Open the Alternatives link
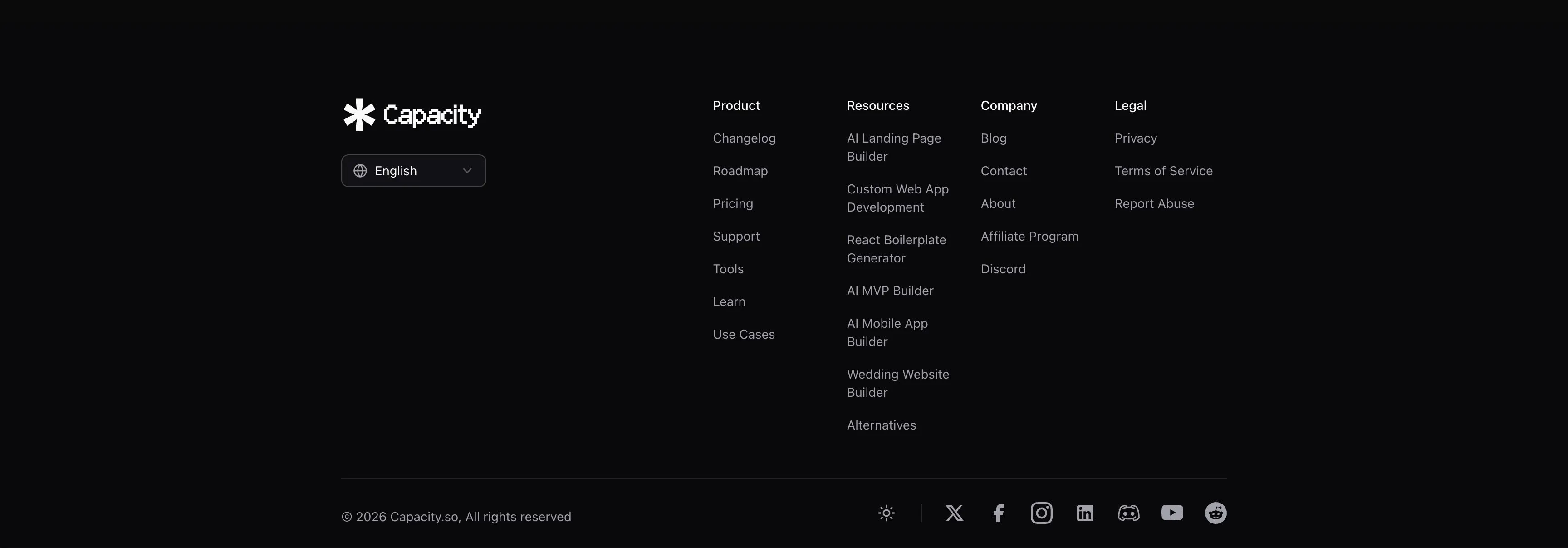 (x=881, y=425)
